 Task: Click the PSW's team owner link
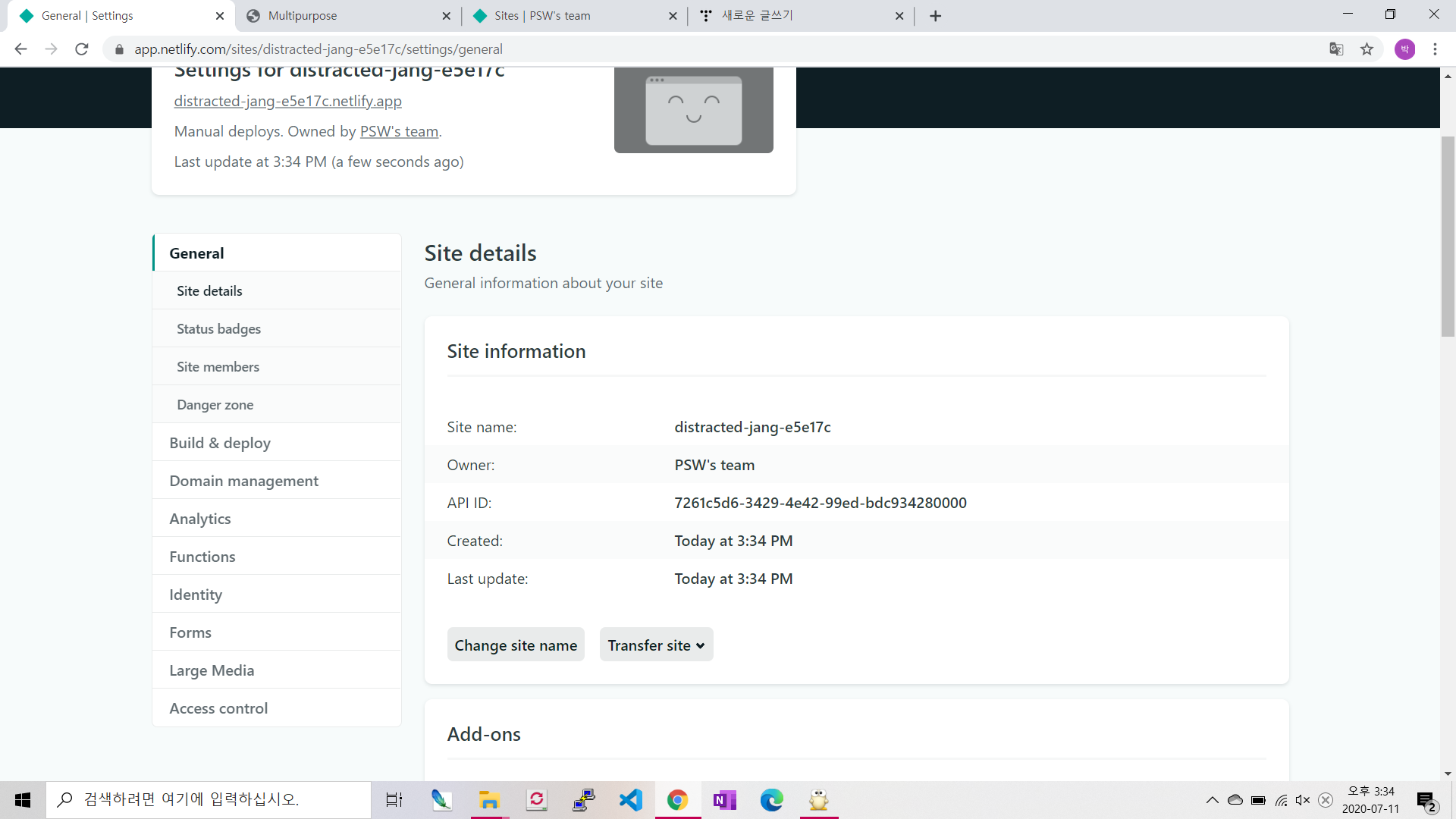(399, 131)
